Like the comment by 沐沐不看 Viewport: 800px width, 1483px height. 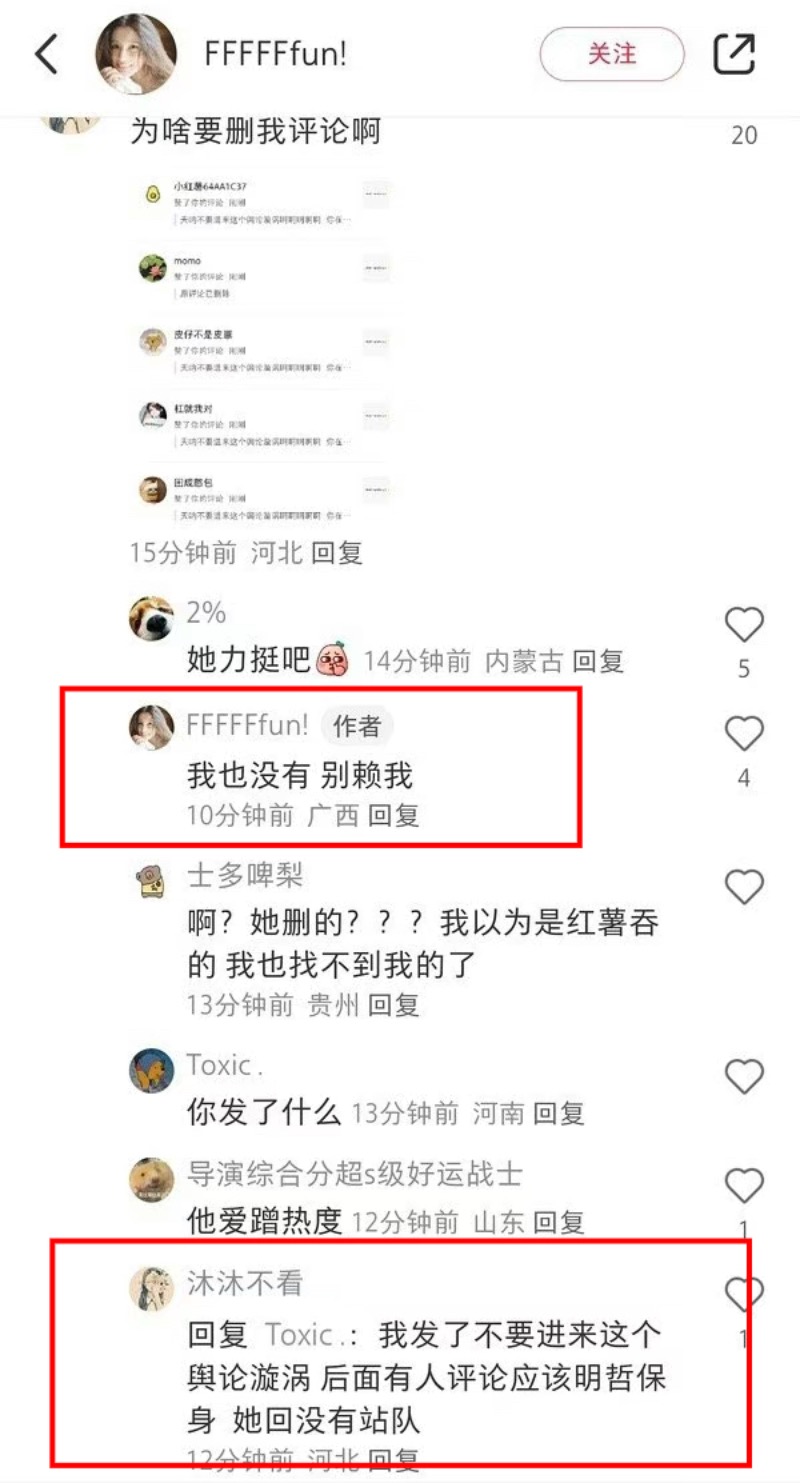[744, 1295]
